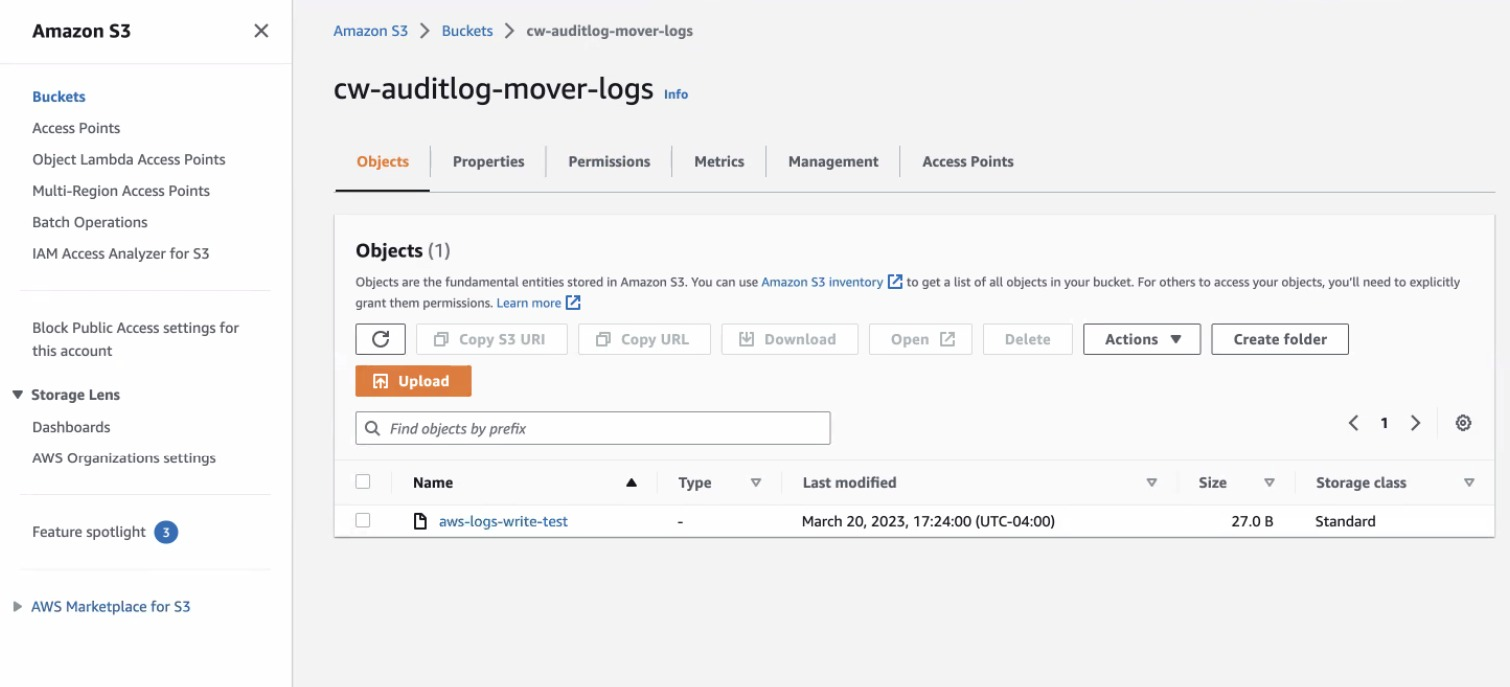Viewport: 1510px width, 687px height.
Task: Open table preferences gear icon
Action: pos(1463,423)
